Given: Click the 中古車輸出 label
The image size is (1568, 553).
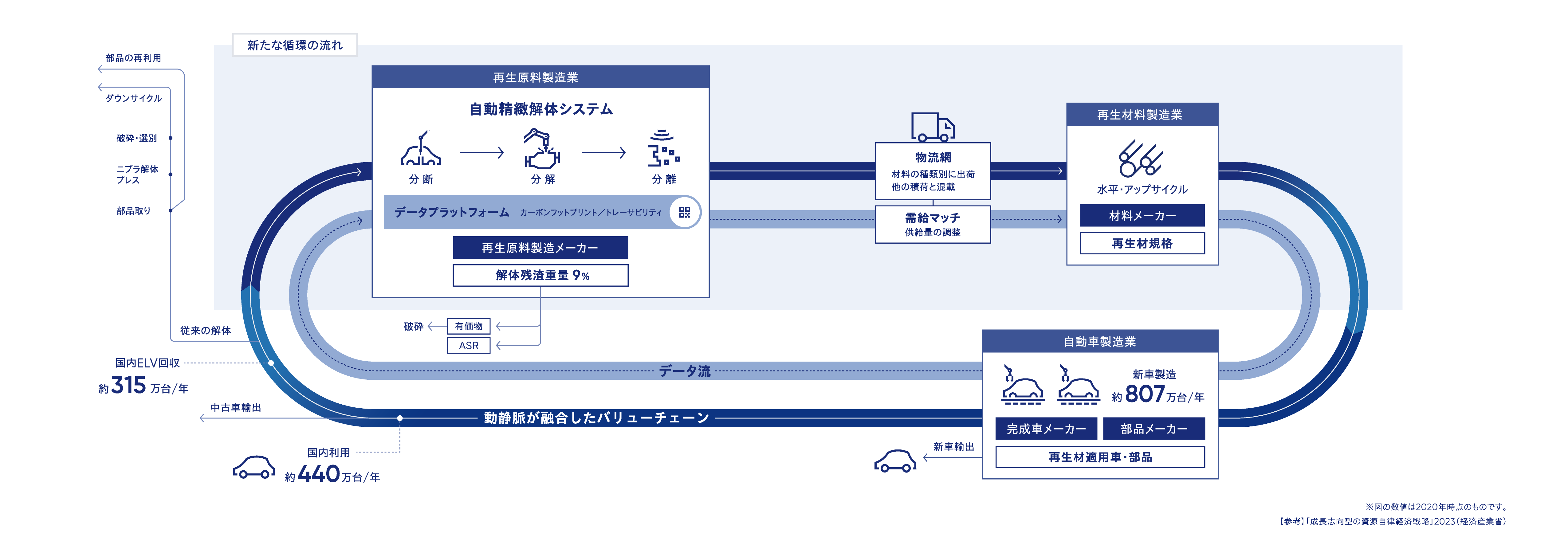Looking at the screenshot, I should [x=236, y=408].
